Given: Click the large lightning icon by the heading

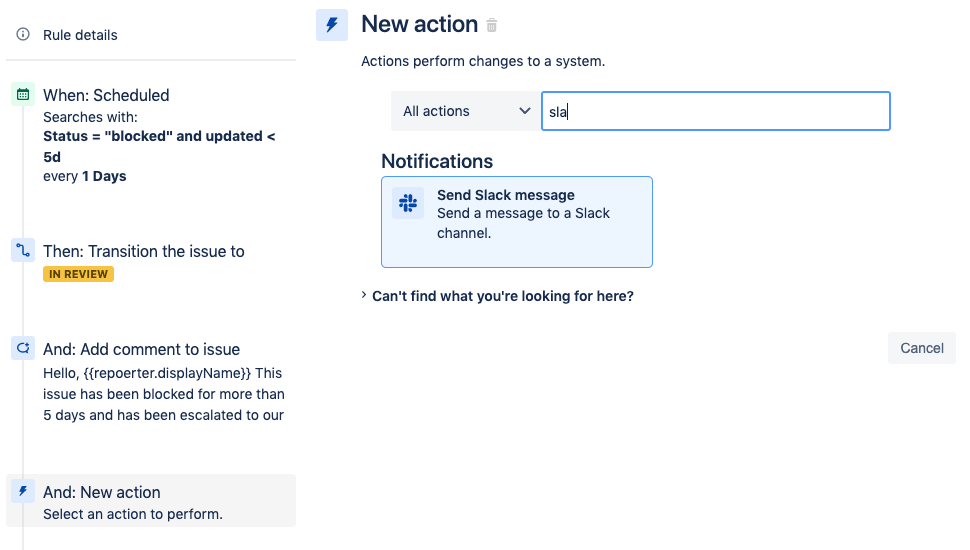Looking at the screenshot, I should coord(332,25).
